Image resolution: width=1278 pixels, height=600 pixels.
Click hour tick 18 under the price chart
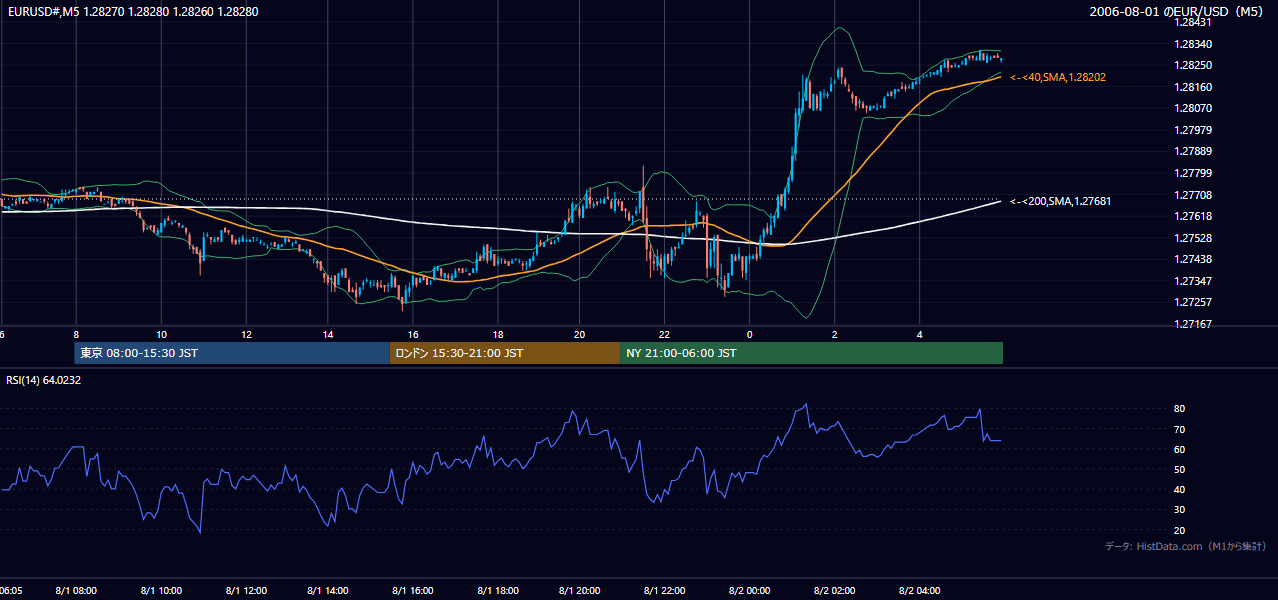(x=497, y=334)
